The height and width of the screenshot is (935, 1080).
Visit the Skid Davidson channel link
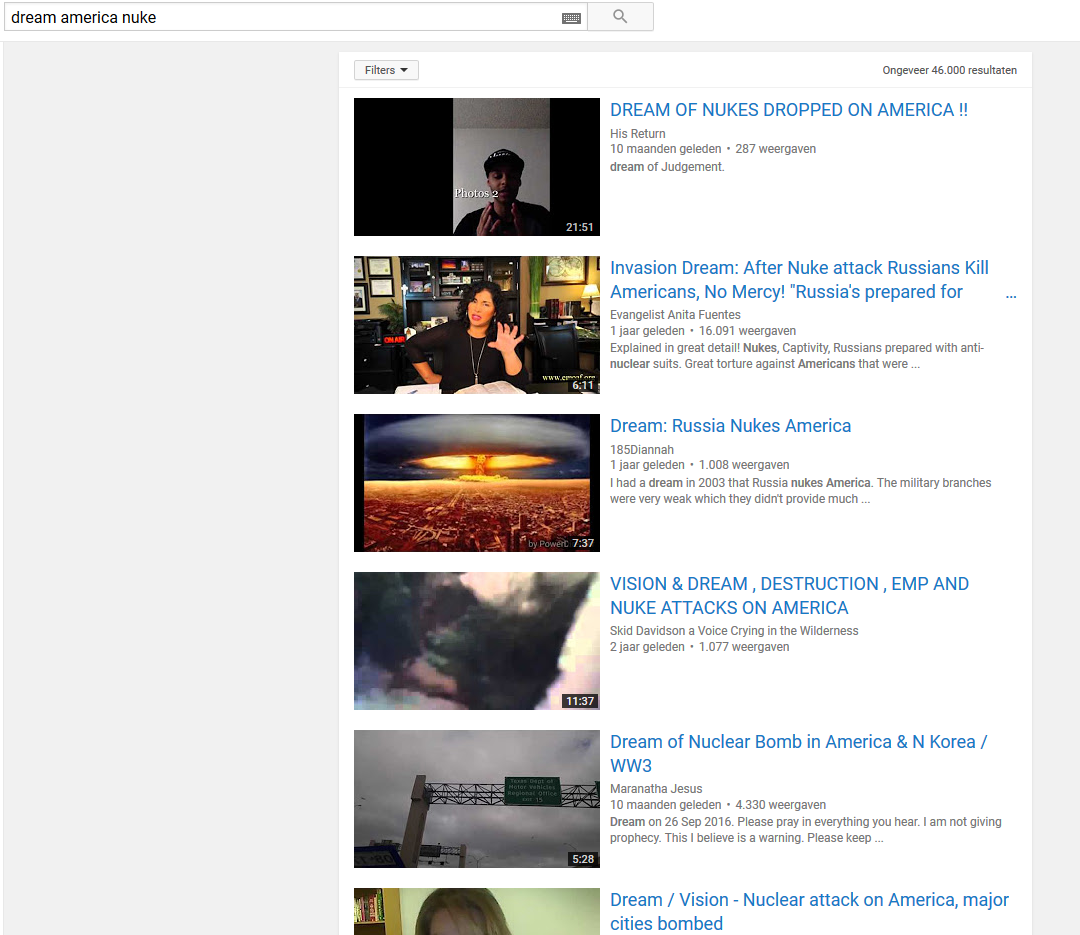click(734, 631)
